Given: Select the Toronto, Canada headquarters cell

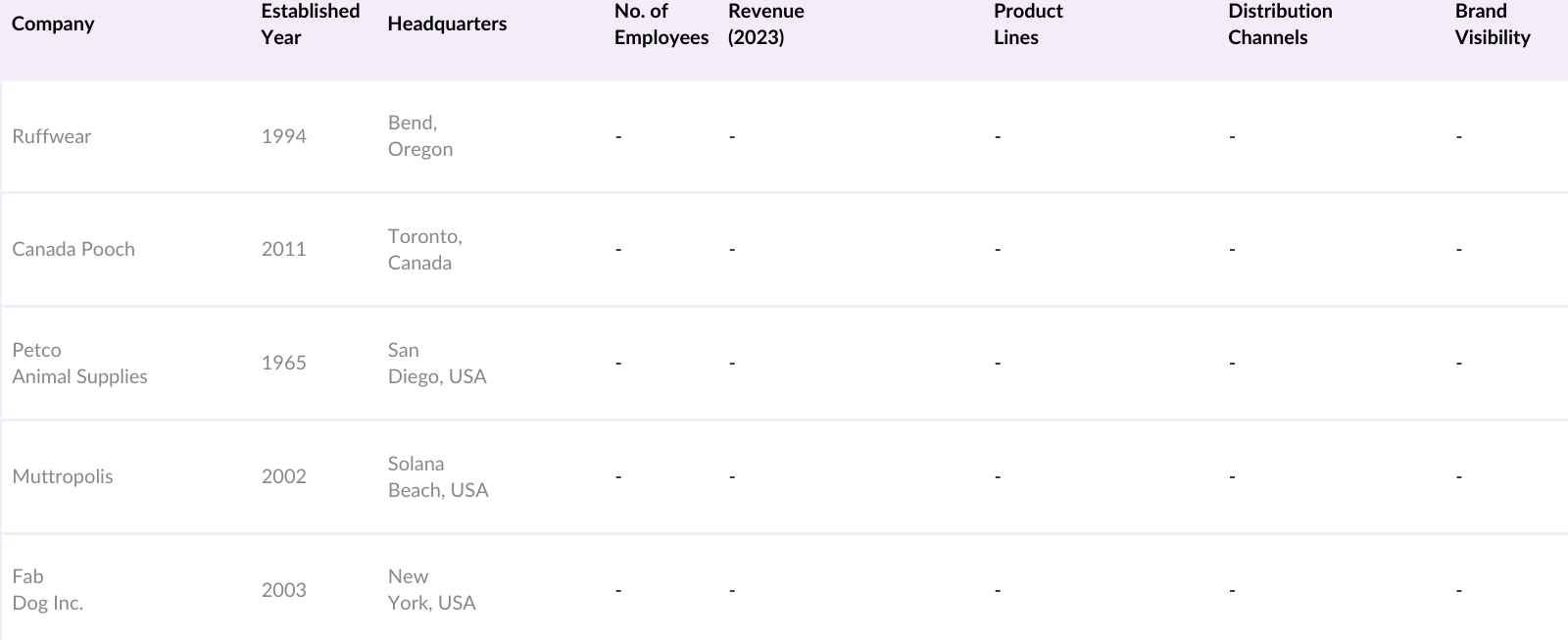Looking at the screenshot, I should point(424,249).
